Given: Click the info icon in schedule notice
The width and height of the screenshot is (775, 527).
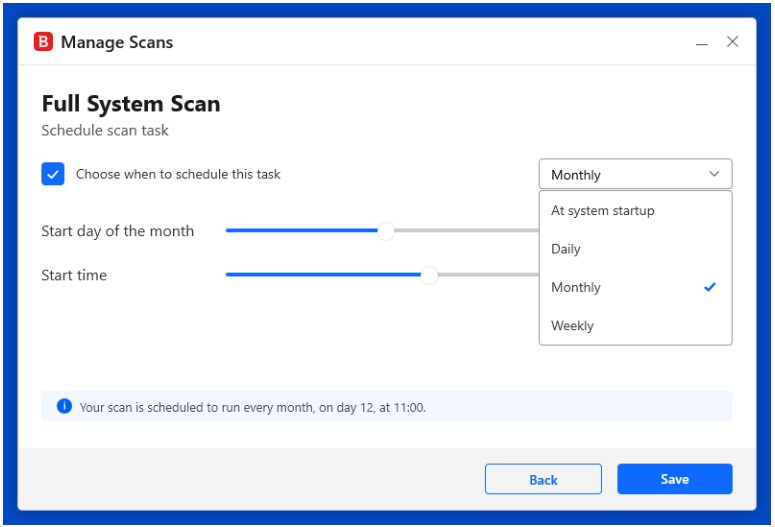Looking at the screenshot, I should pyautogui.click(x=64, y=406).
